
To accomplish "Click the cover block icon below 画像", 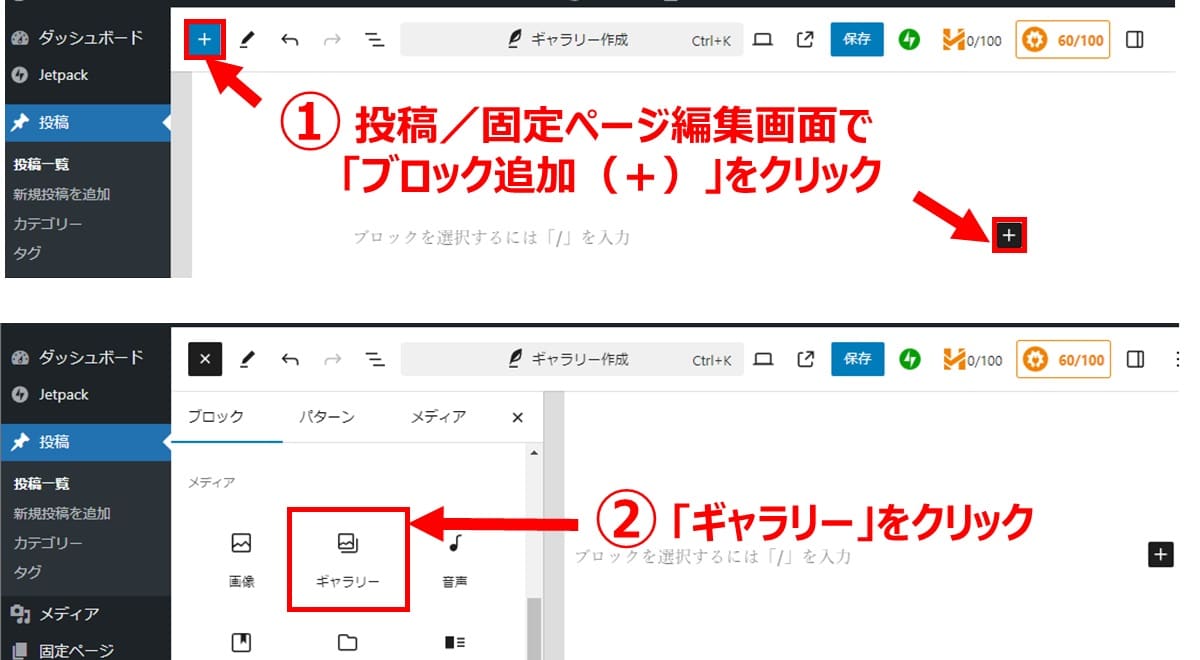I will tap(241, 643).
